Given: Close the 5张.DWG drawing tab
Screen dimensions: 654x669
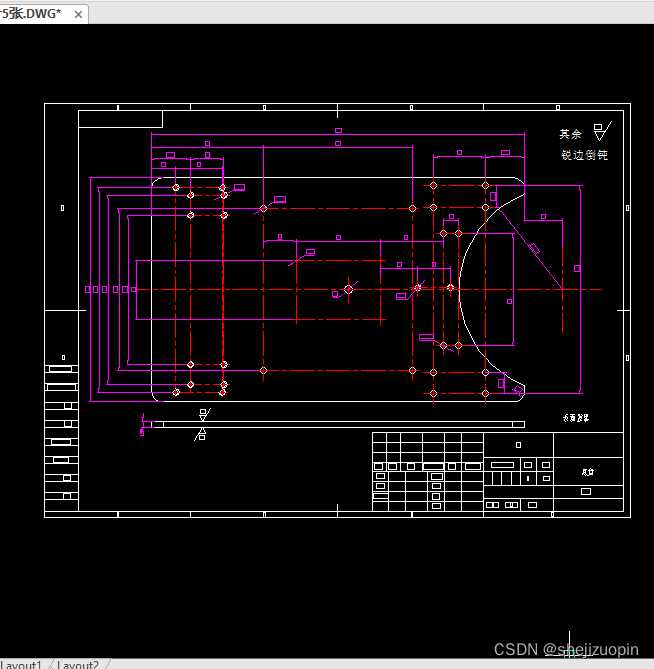Looking at the screenshot, I should click(78, 15).
